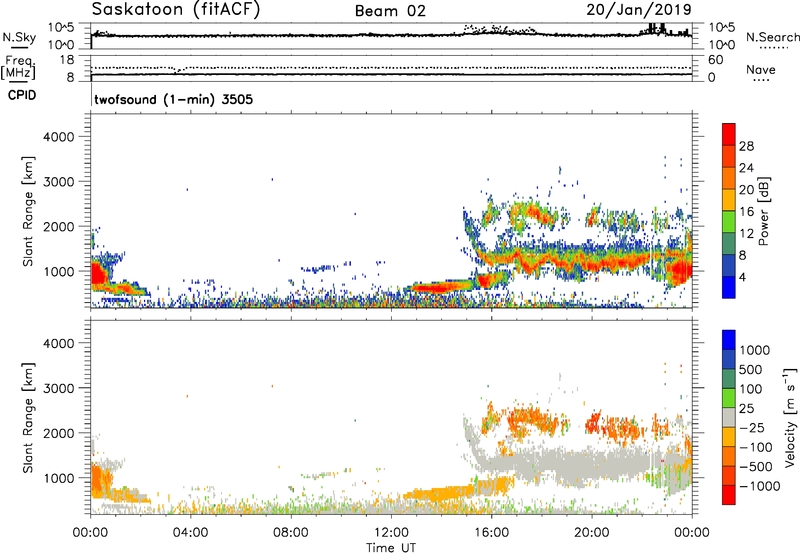Click the "Velocity [m s-1]" color bar title
This screenshot has height=554, width=800.
point(790,417)
